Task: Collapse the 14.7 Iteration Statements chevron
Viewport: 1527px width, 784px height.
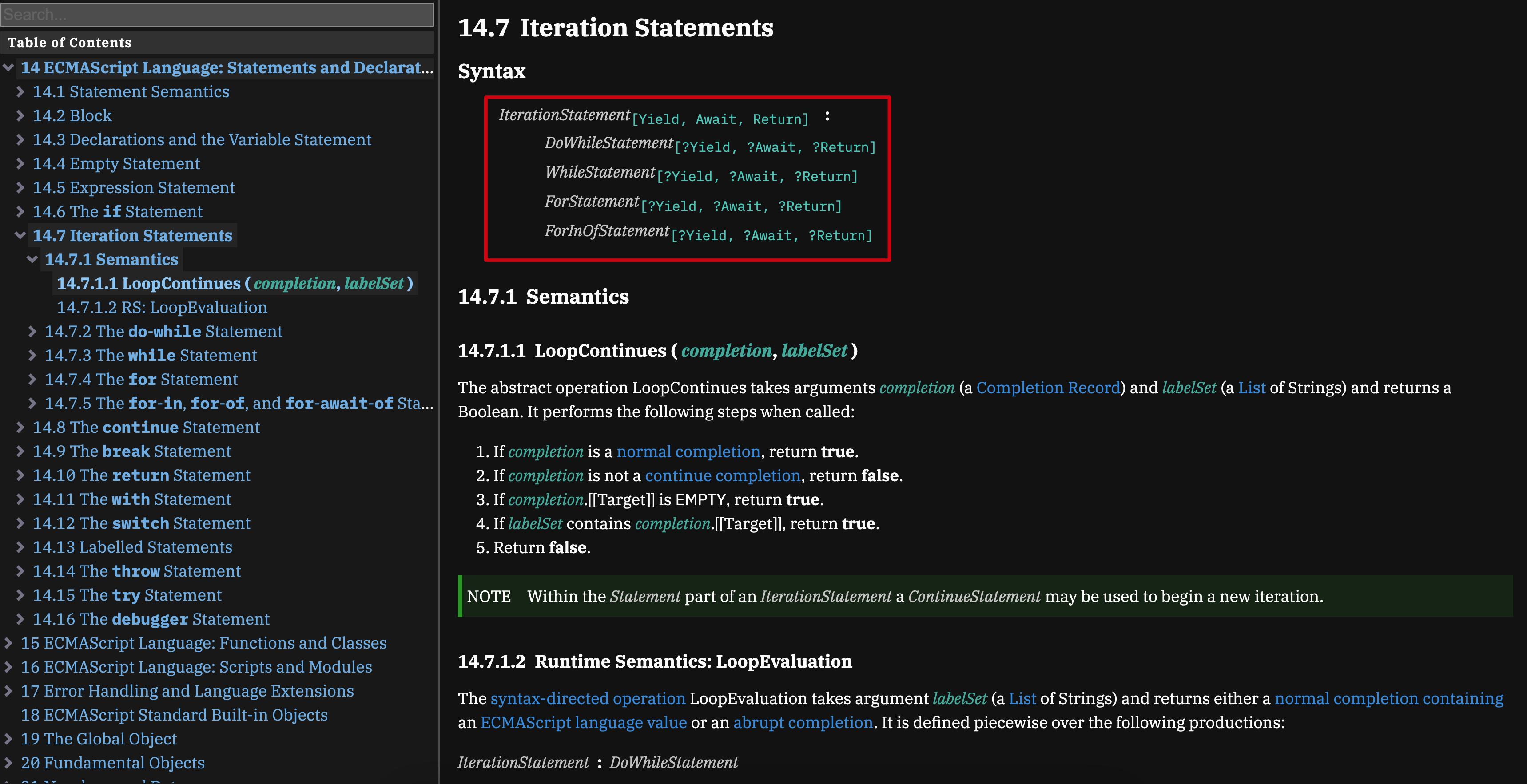Action: click(x=20, y=235)
